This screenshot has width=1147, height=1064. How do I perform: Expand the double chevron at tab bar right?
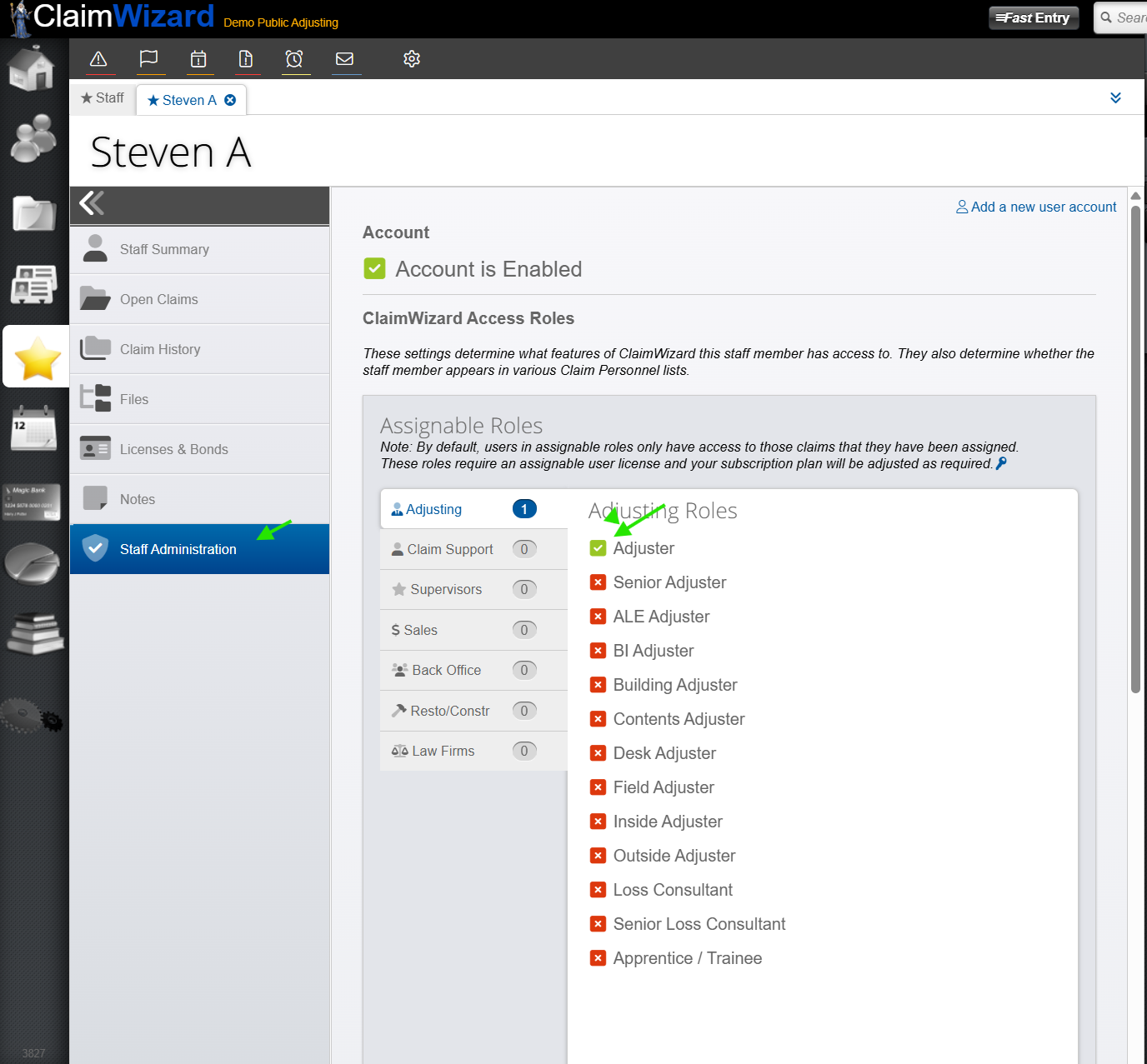[1115, 97]
